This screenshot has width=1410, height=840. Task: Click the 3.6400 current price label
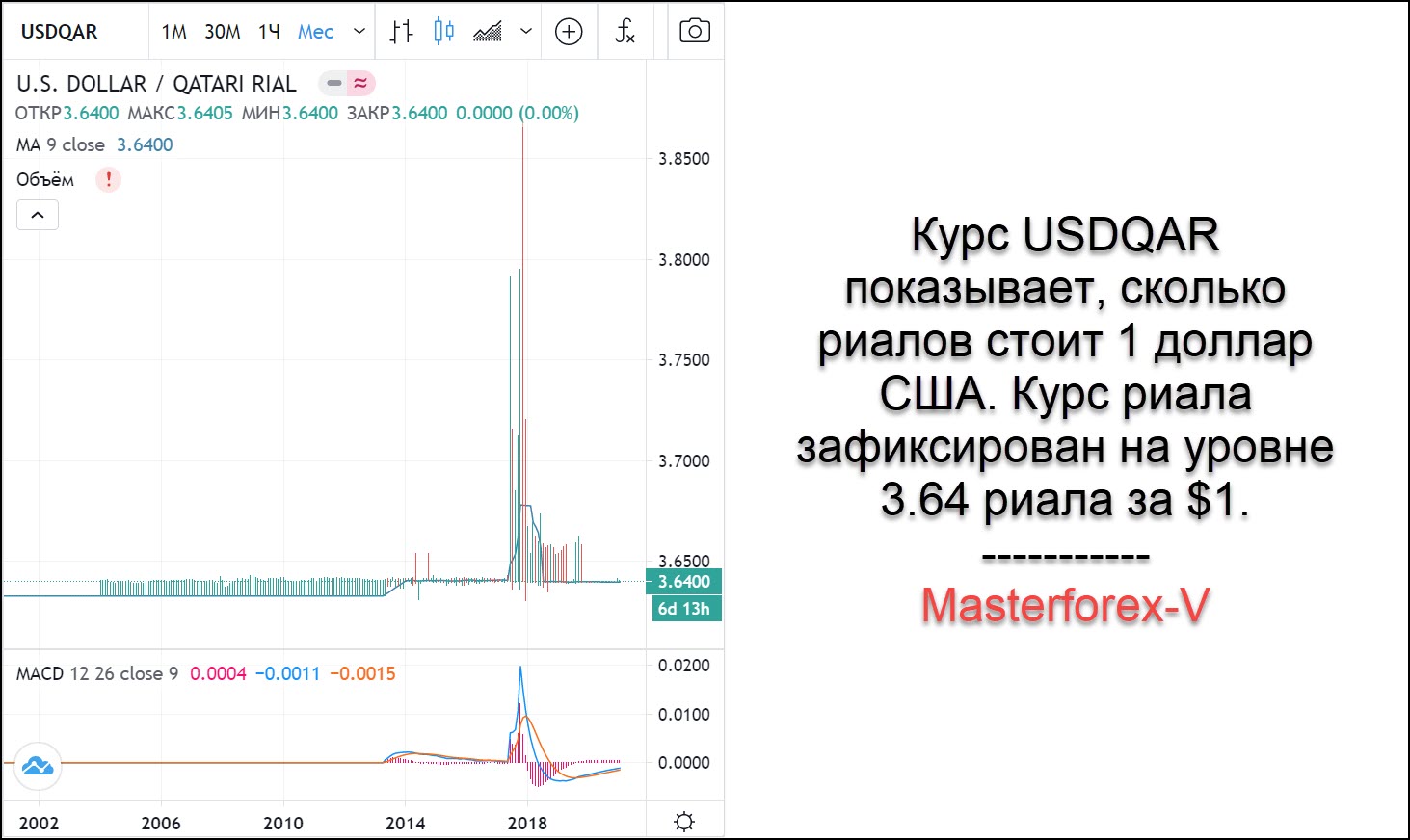[x=683, y=582]
